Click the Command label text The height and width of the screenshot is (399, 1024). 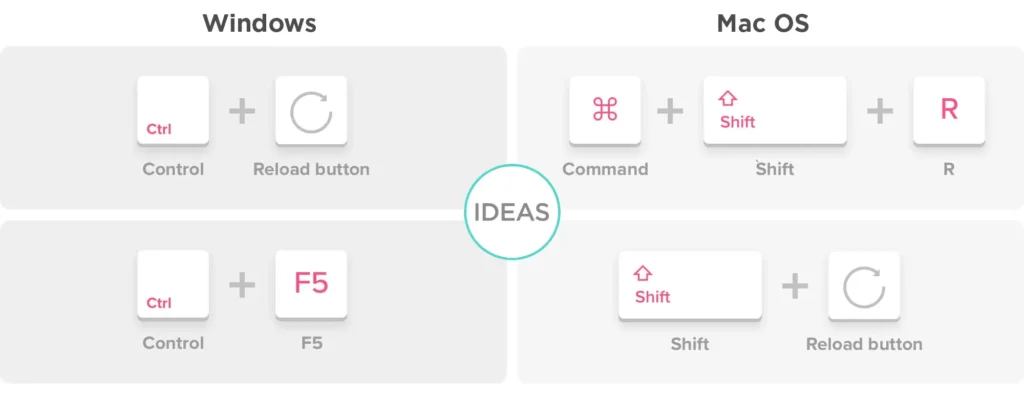click(x=605, y=169)
